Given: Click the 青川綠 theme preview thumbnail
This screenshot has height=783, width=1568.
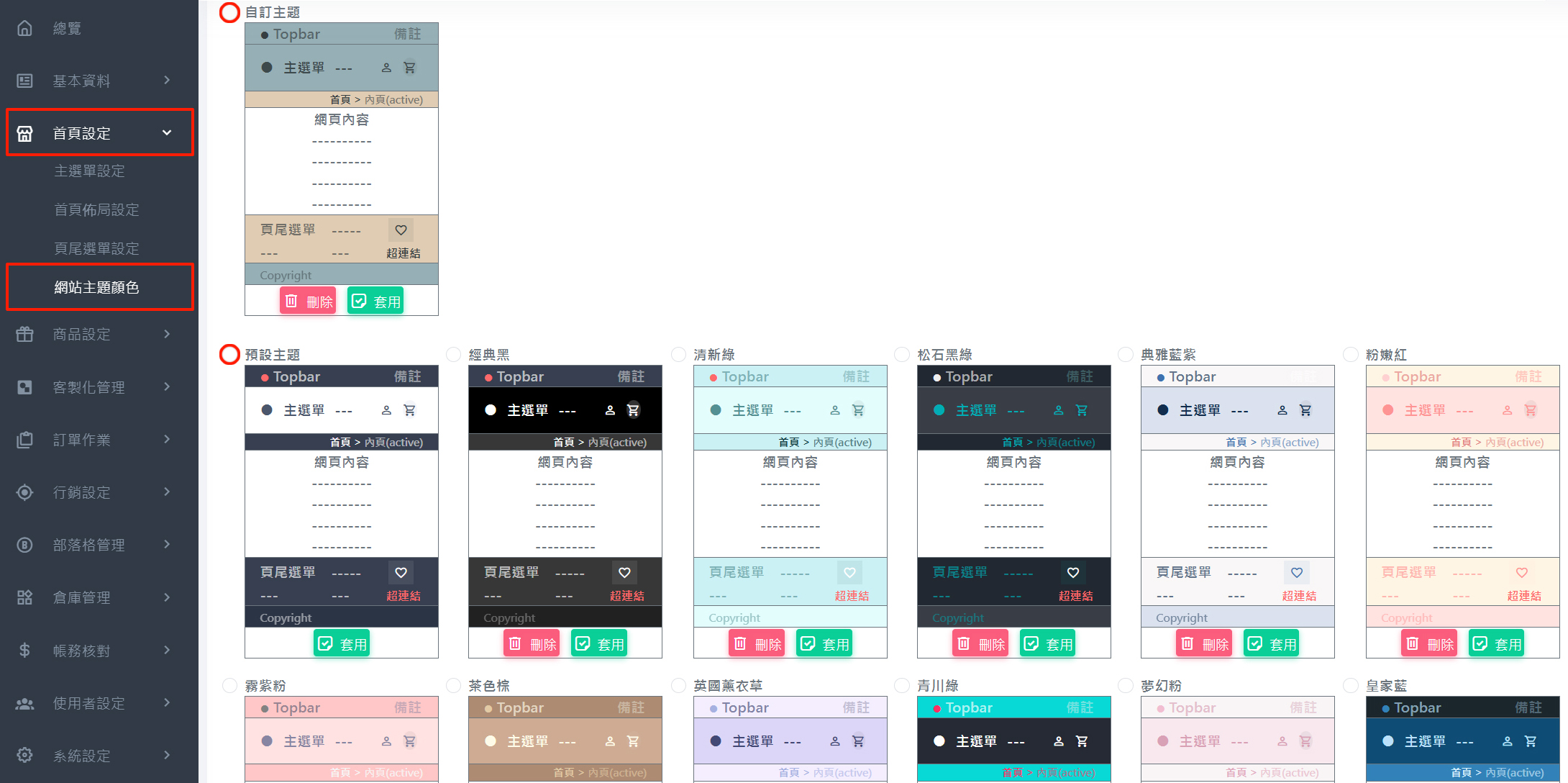Looking at the screenshot, I should click(x=1013, y=739).
